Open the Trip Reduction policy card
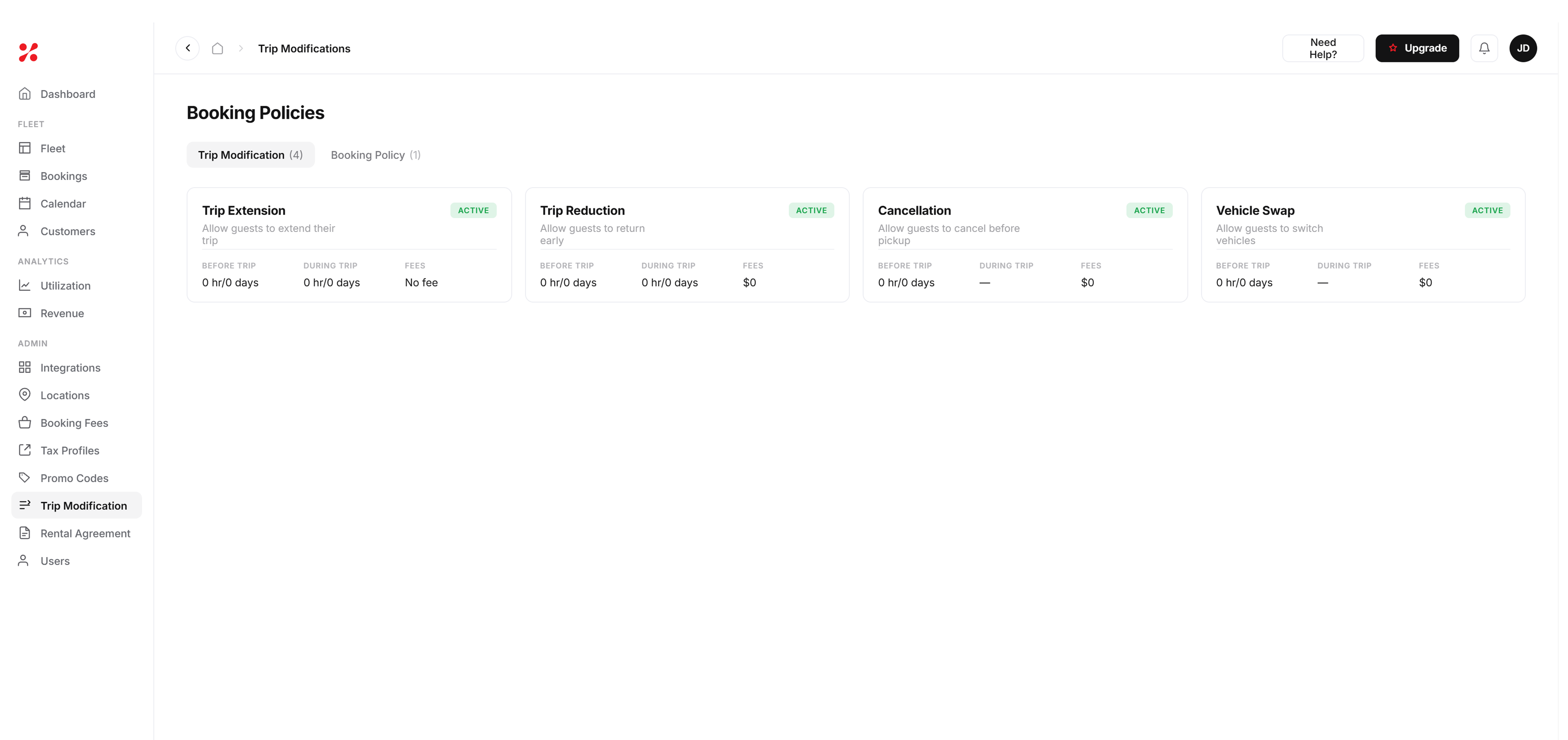The height and width of the screenshot is (740, 1568). [x=687, y=245]
